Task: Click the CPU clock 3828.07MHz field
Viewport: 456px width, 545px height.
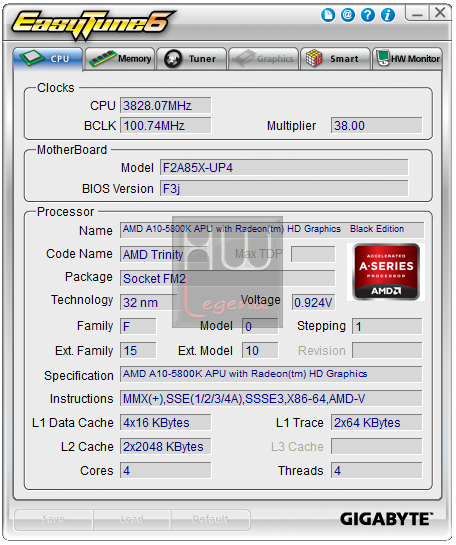Action: [x=165, y=105]
